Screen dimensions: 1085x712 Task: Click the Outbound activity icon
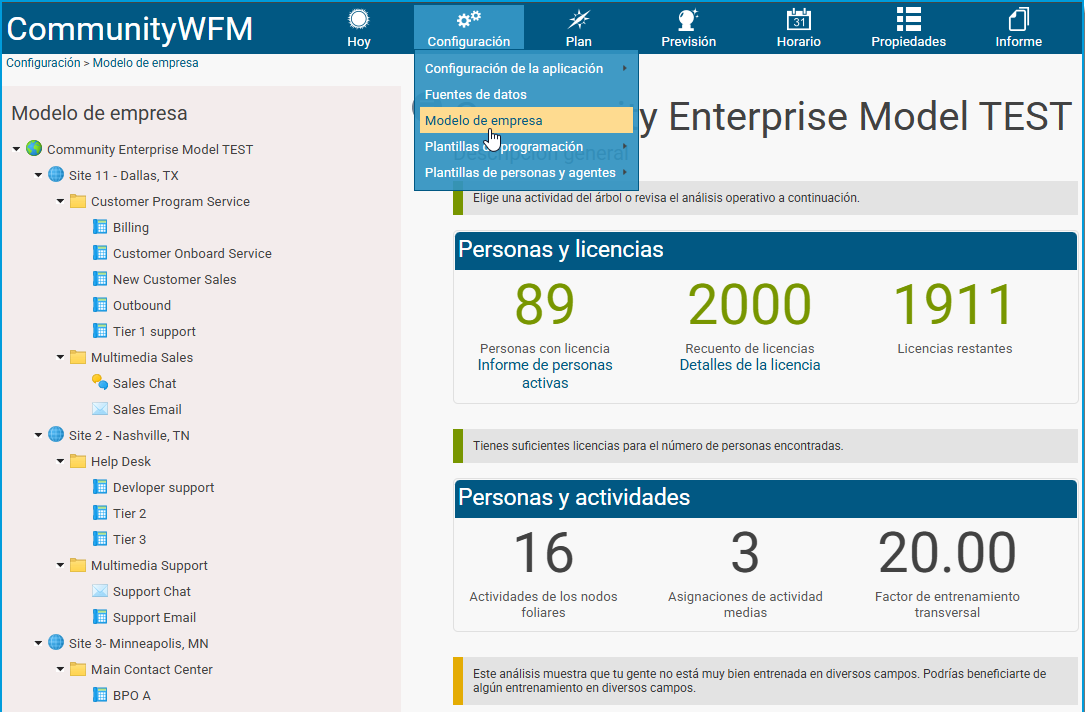coord(100,304)
